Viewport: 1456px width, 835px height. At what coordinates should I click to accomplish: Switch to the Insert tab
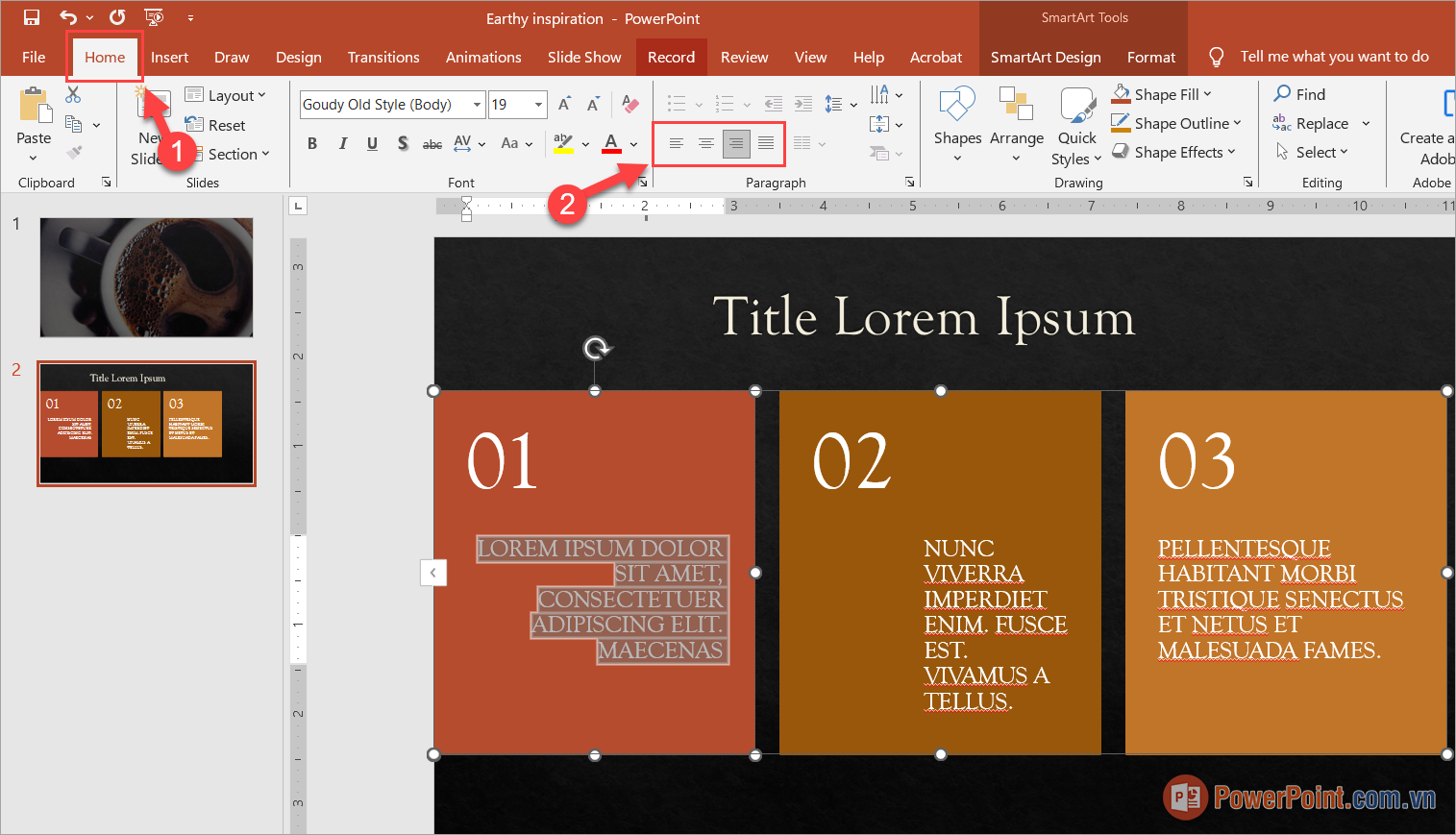(169, 57)
